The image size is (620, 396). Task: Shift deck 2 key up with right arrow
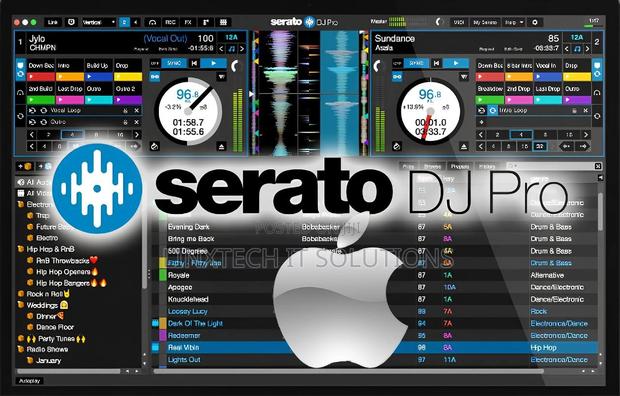(588, 49)
